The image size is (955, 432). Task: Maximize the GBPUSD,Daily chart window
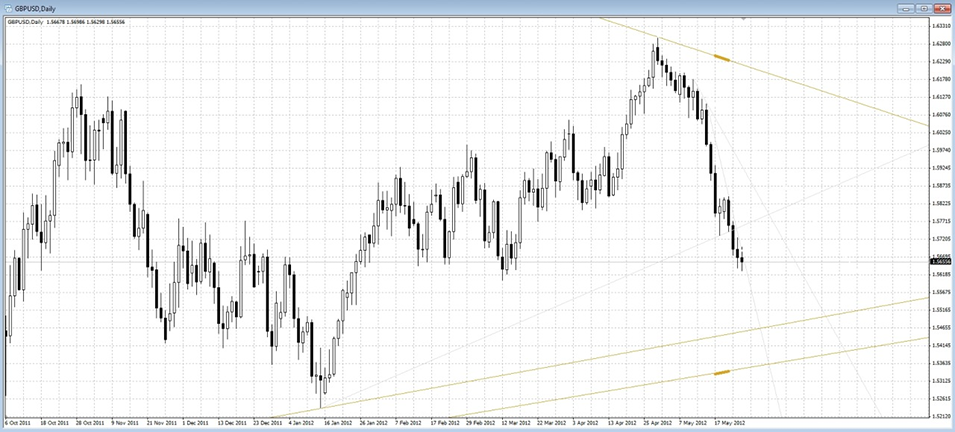(924, 7)
